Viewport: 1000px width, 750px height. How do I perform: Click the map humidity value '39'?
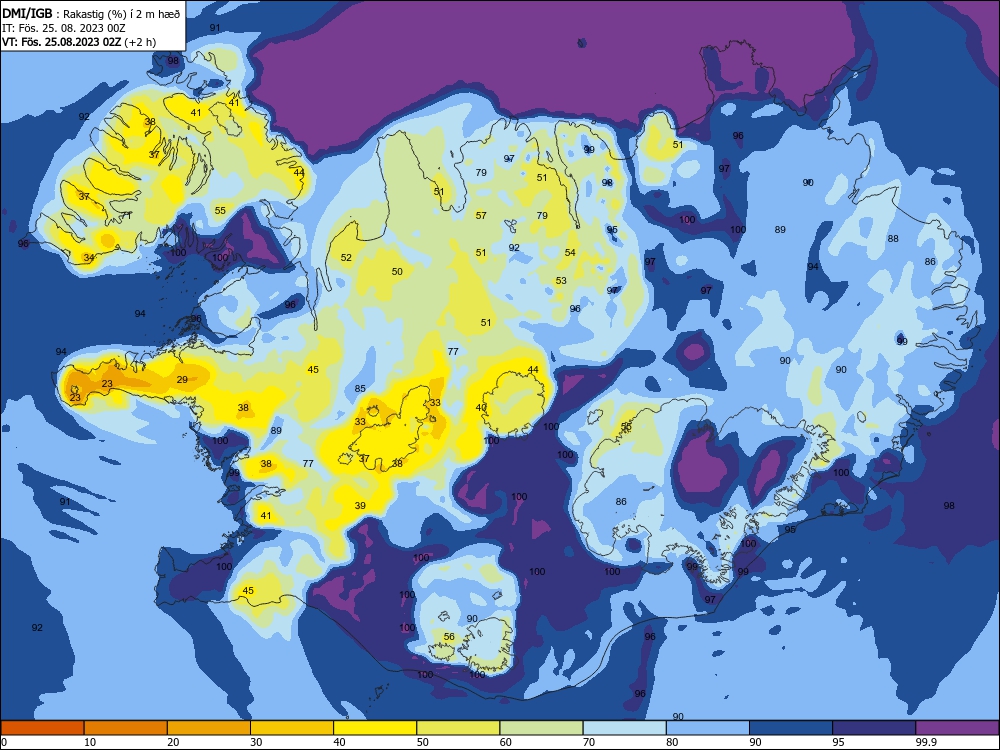click(x=360, y=506)
